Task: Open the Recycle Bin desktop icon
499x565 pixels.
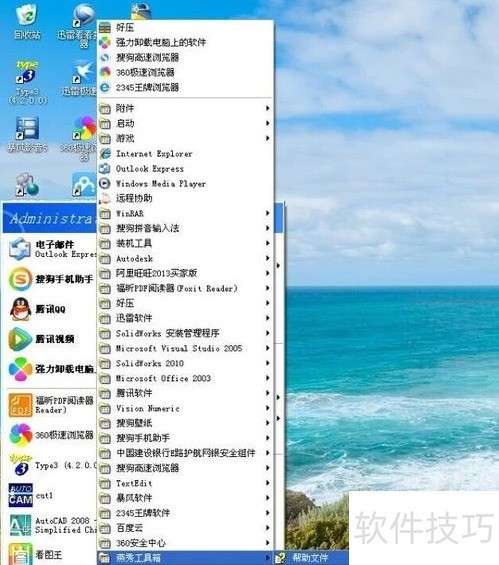Action: [26, 21]
